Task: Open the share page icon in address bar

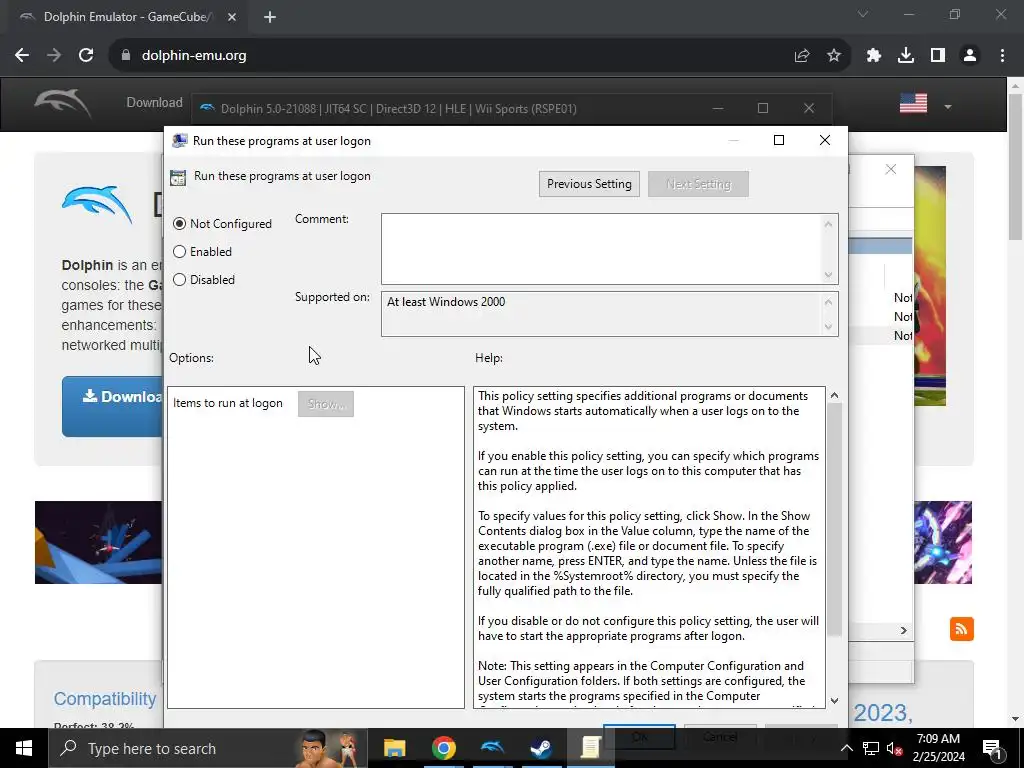Action: 801,56
